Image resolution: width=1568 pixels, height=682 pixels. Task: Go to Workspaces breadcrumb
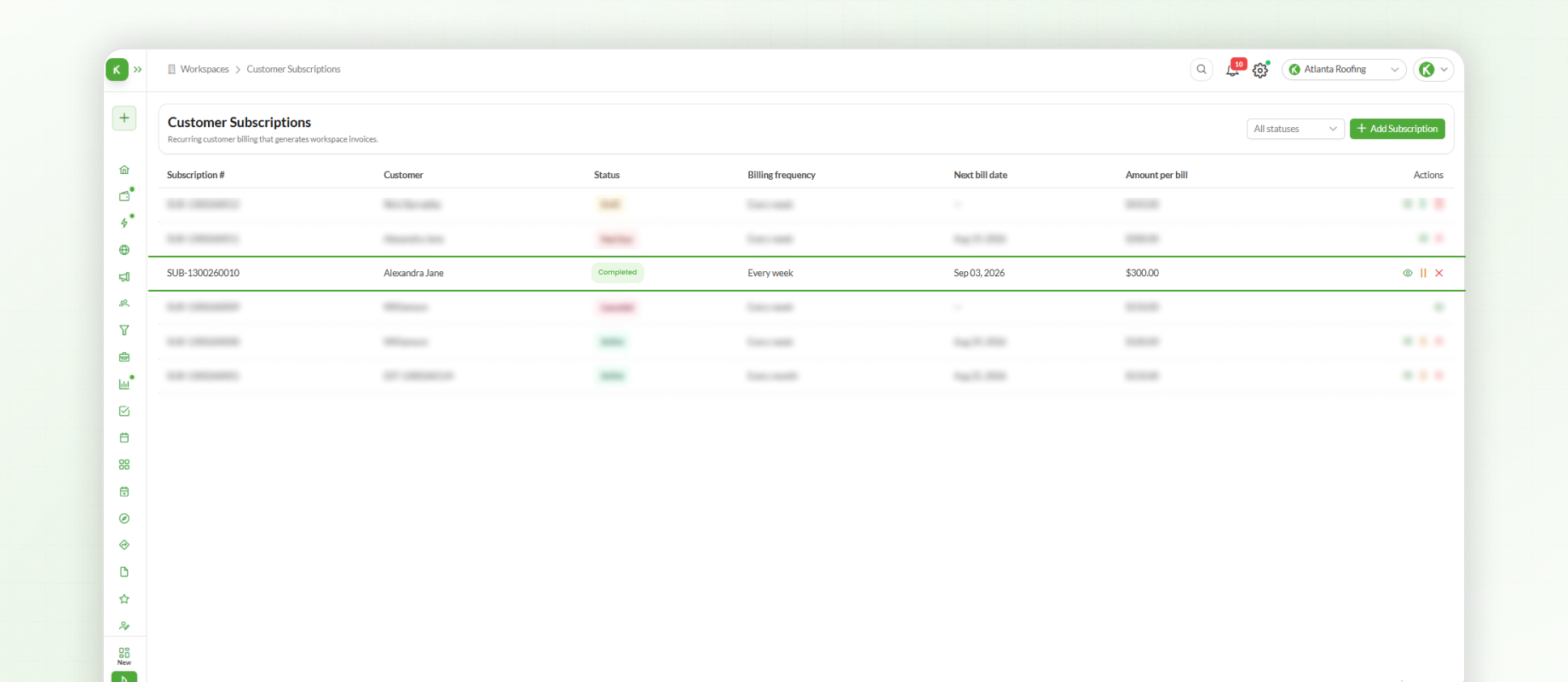[205, 70]
